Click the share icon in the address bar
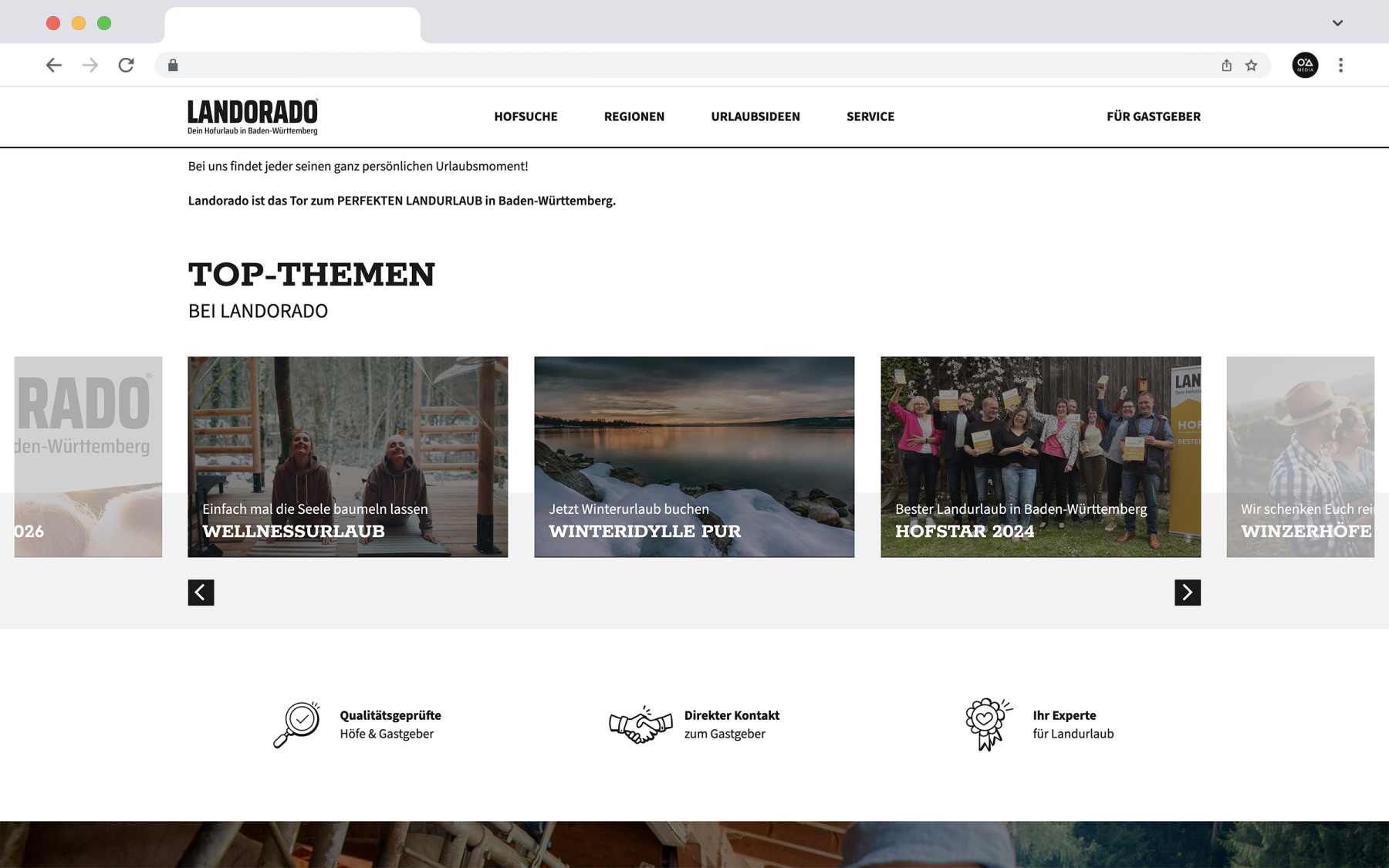Viewport: 1389px width, 868px height. (1226, 66)
